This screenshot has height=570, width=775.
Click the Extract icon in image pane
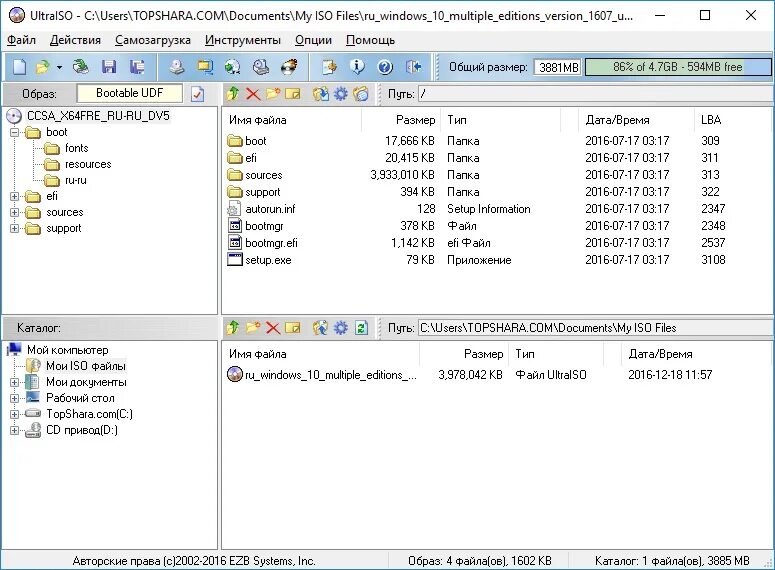321,93
